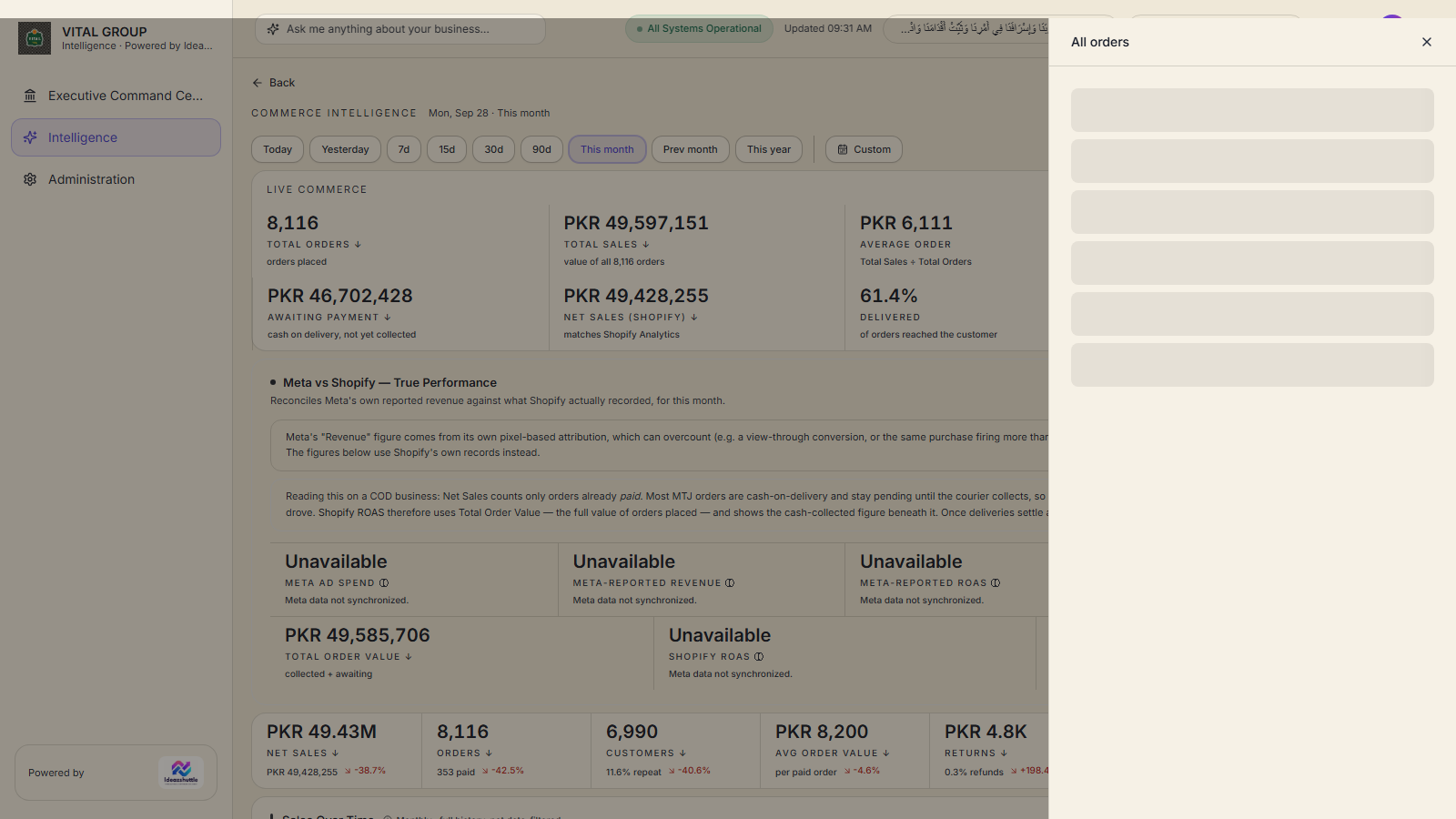
Task: Choose the 15d range filter
Action: (x=447, y=149)
